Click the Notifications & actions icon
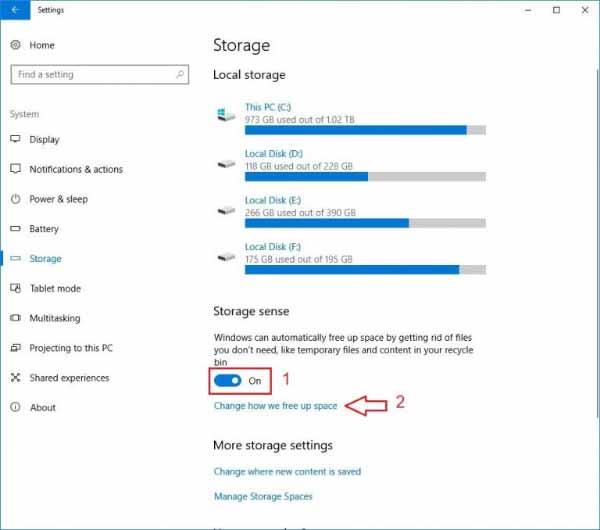The width and height of the screenshot is (600, 530). pyautogui.click(x=15, y=169)
